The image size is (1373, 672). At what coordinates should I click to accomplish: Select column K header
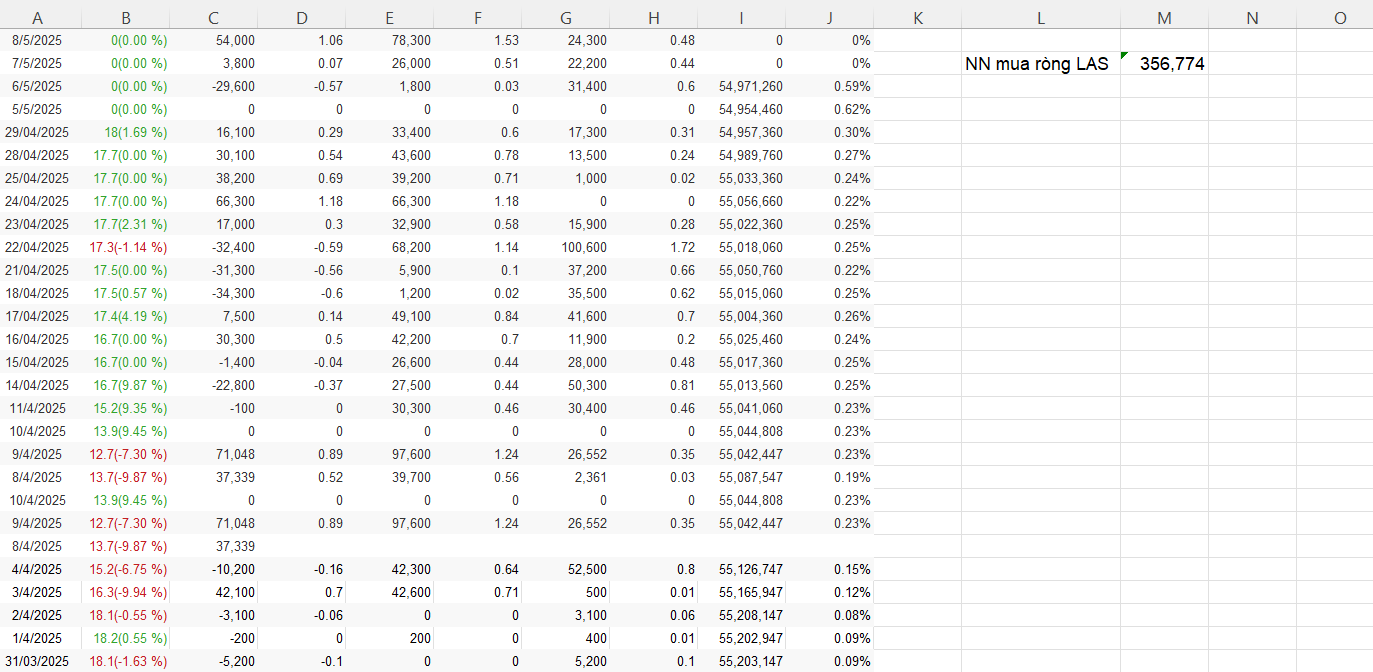918,18
